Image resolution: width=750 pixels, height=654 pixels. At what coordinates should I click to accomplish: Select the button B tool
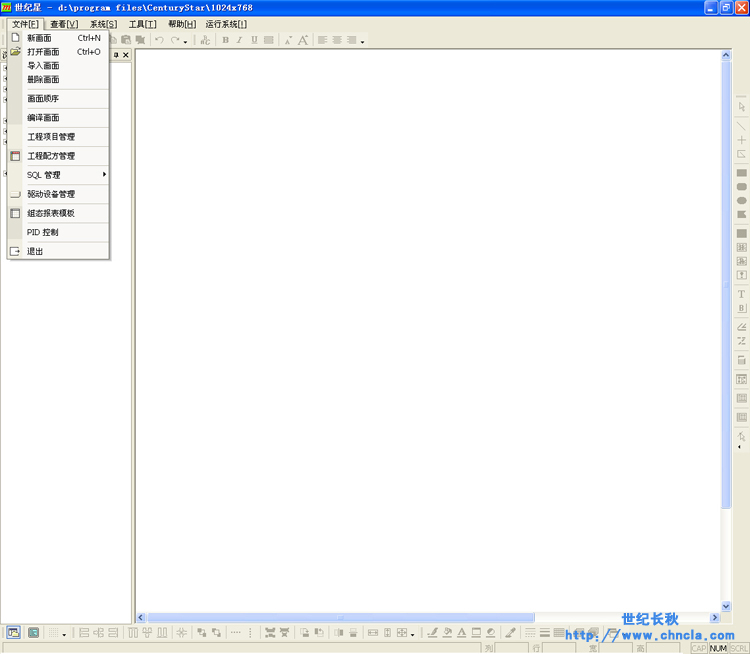click(742, 308)
